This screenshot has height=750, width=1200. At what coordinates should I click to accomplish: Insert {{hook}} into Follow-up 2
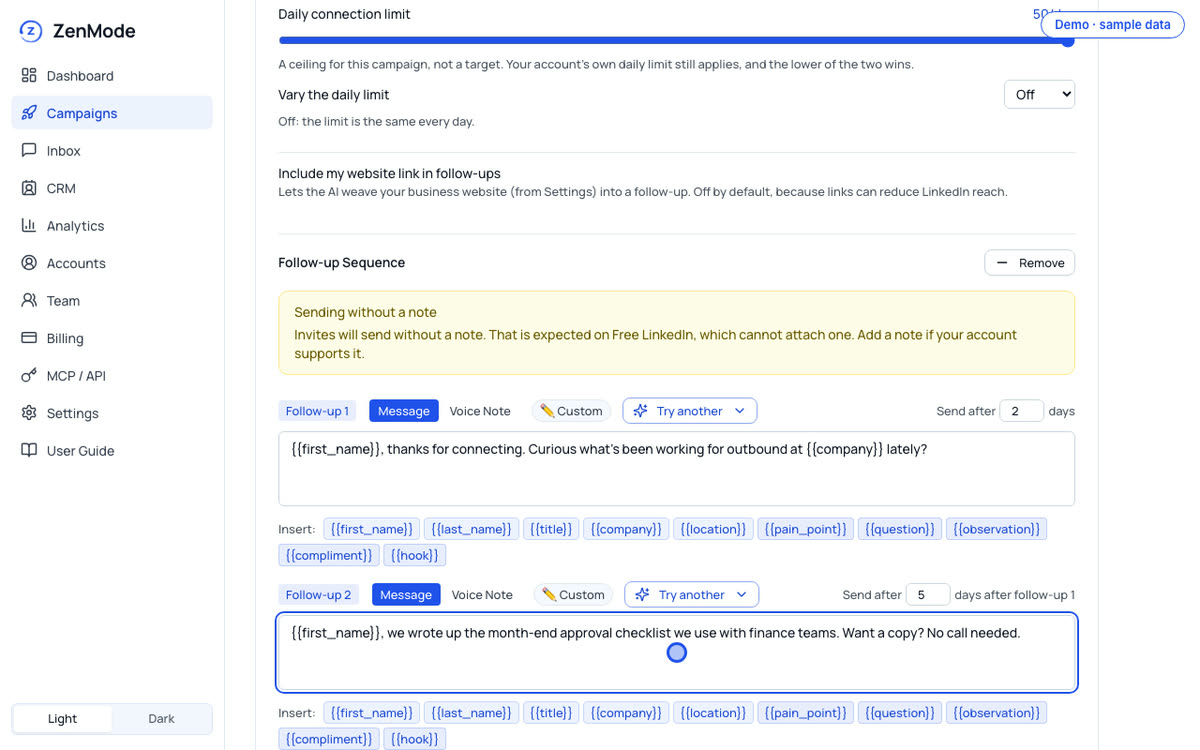click(415, 739)
